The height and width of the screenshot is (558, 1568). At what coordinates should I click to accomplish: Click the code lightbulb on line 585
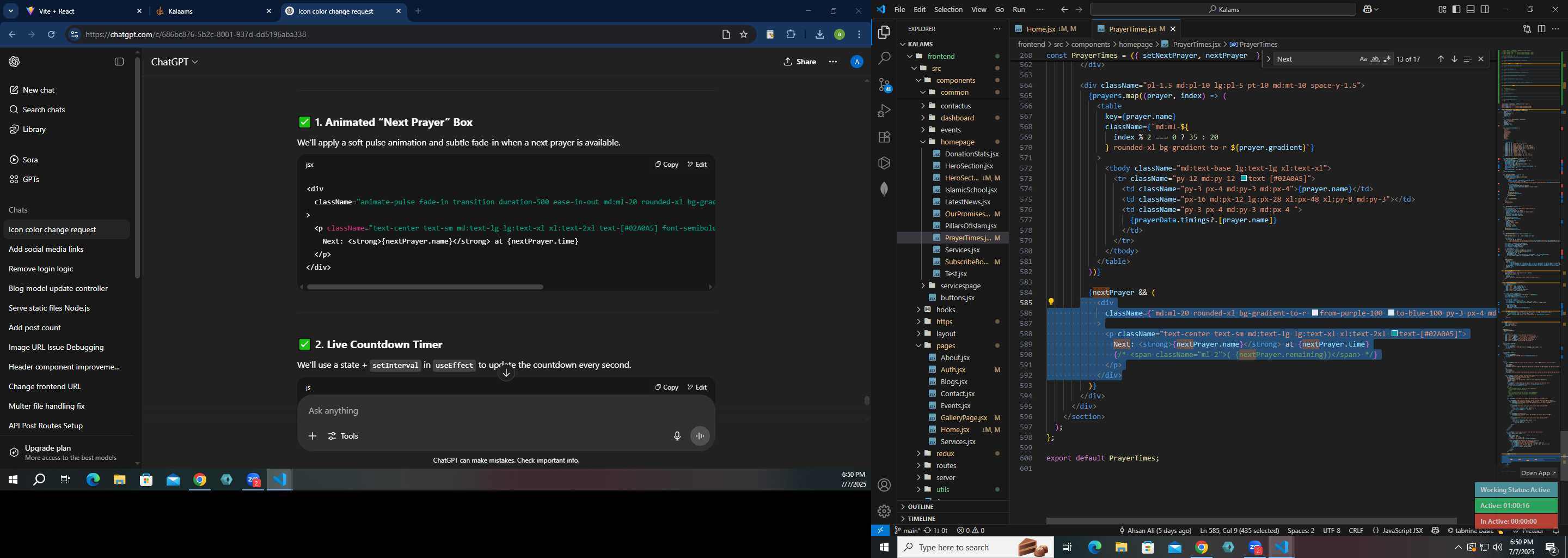coord(1051,302)
